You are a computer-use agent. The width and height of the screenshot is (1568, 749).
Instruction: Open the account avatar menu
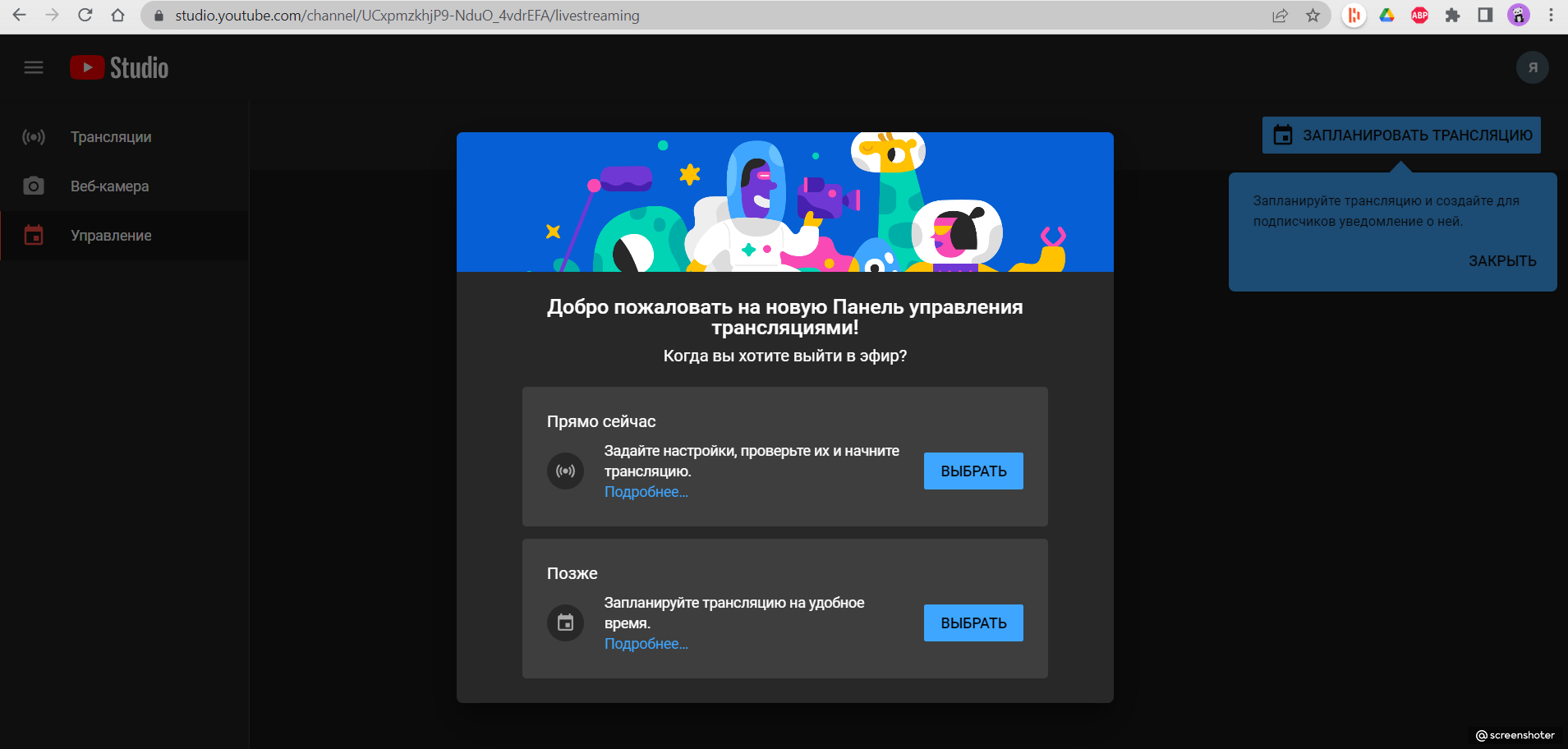(1532, 67)
